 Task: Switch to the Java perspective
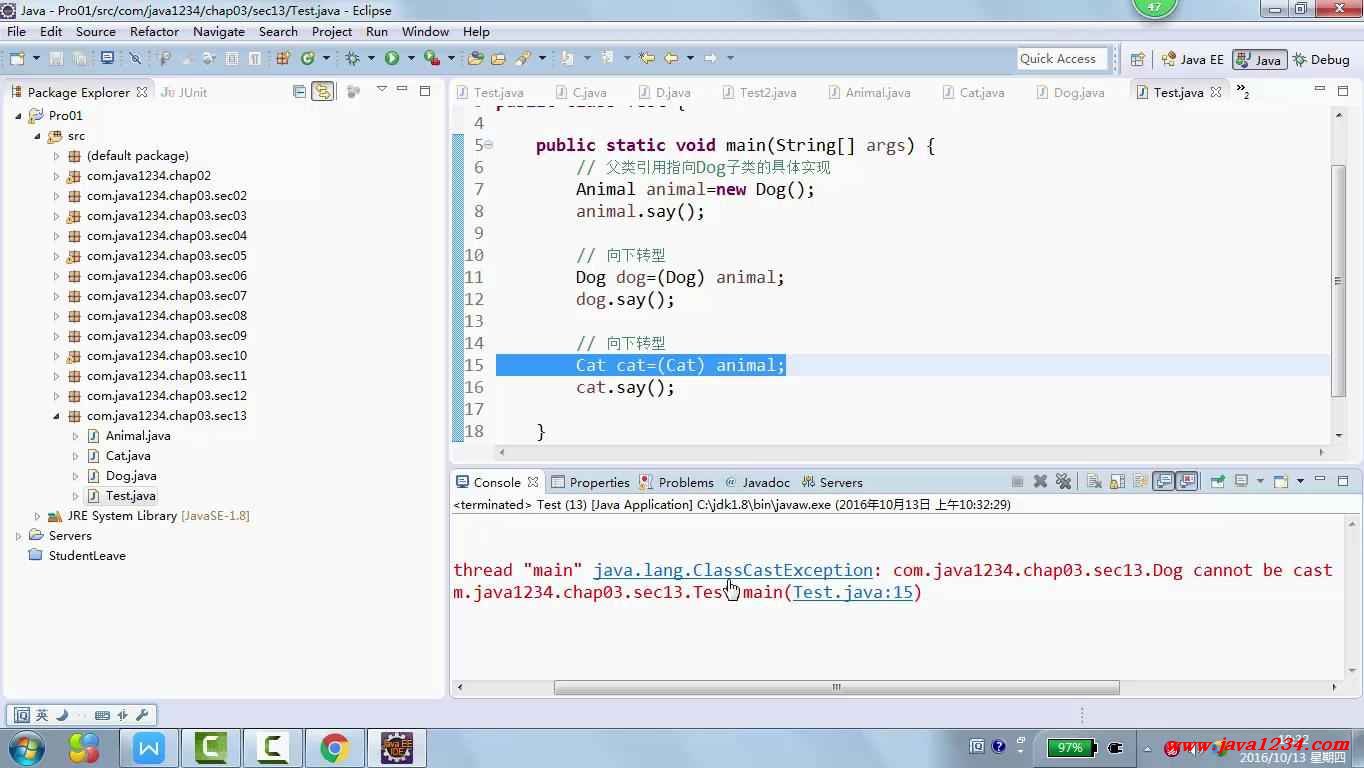pos(1259,59)
